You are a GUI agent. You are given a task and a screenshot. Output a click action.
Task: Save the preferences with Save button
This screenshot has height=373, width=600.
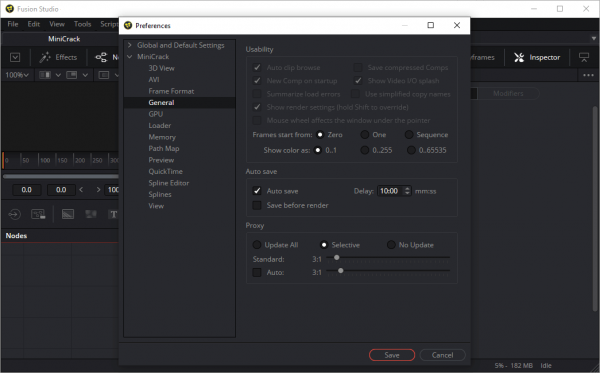coord(392,355)
